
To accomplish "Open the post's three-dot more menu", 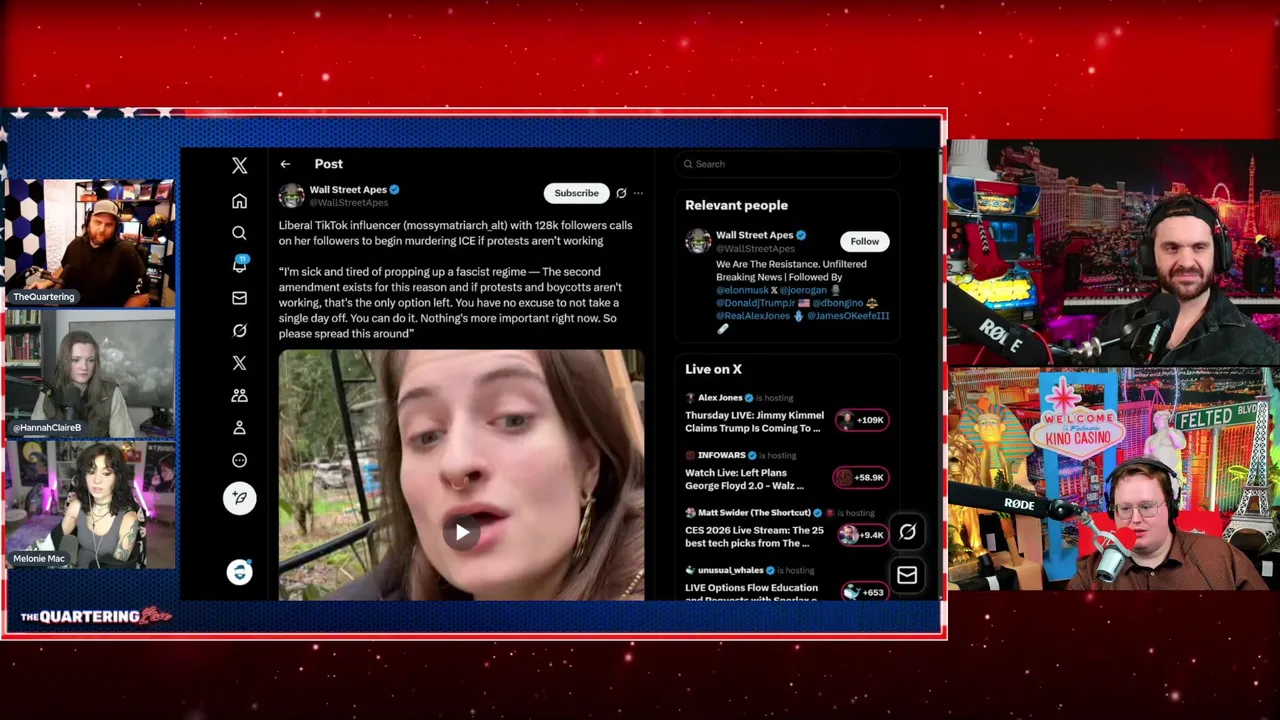I will [638, 193].
